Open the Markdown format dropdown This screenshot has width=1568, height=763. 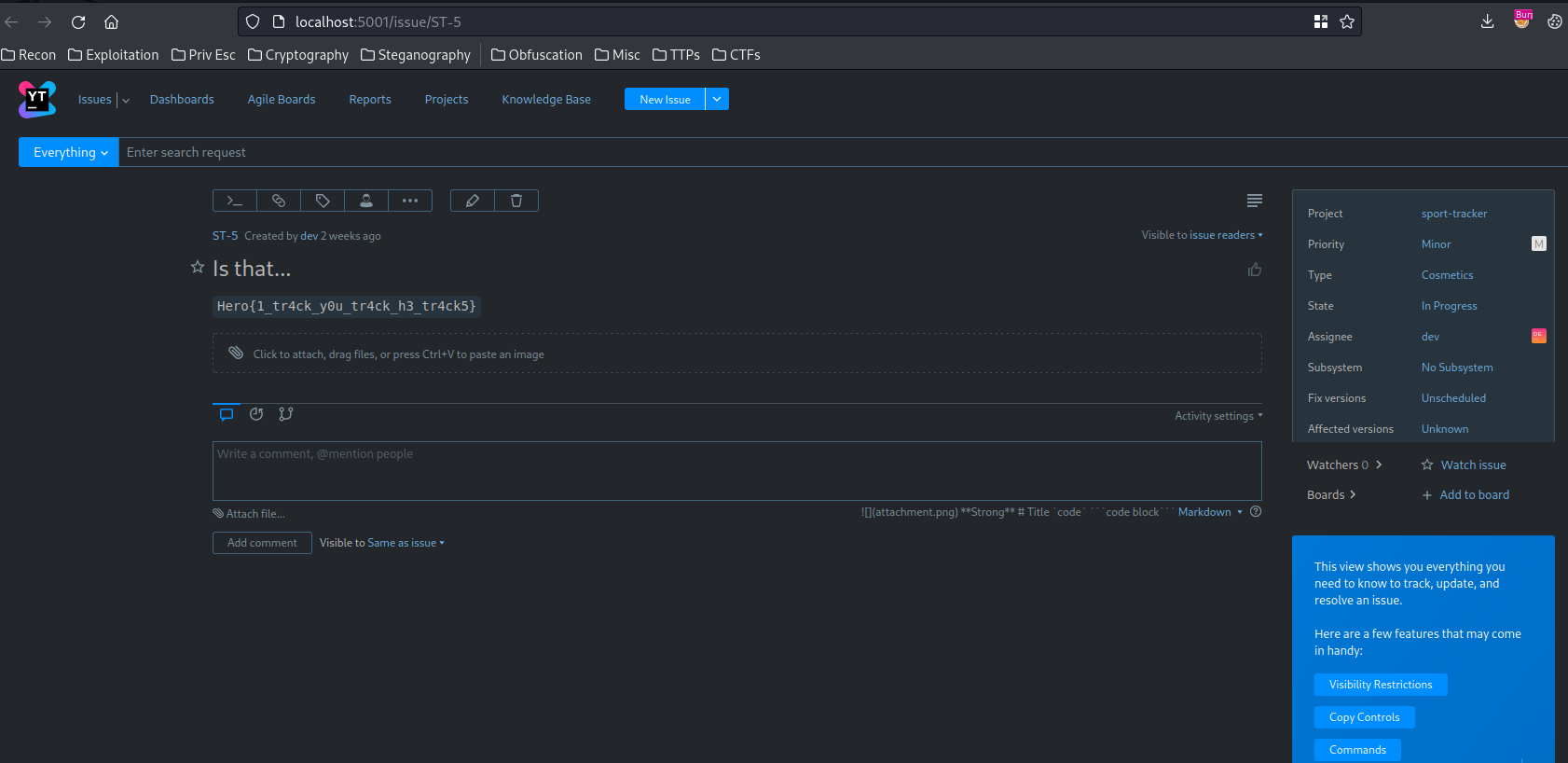pos(1210,512)
